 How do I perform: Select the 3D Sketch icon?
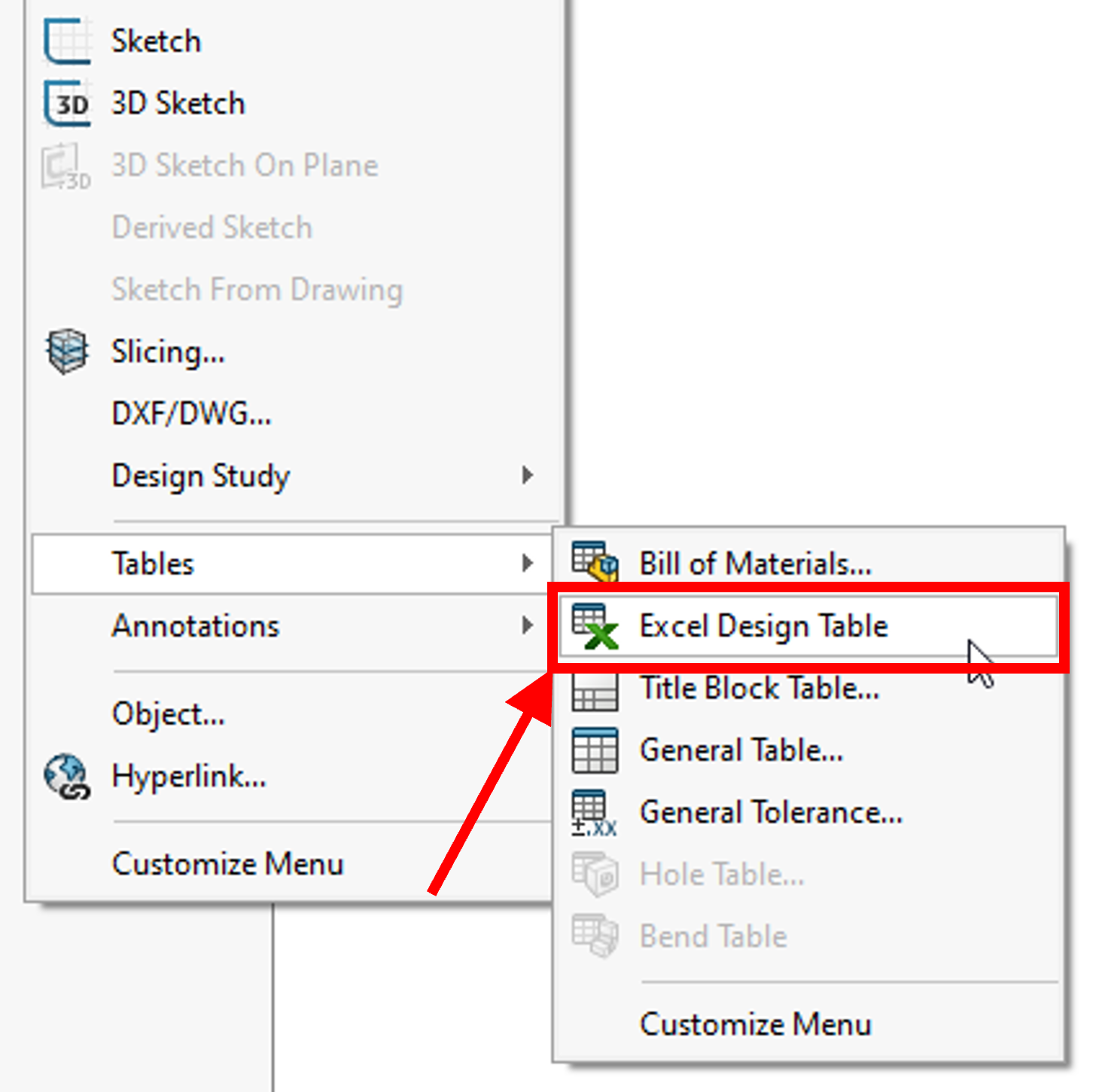67,103
